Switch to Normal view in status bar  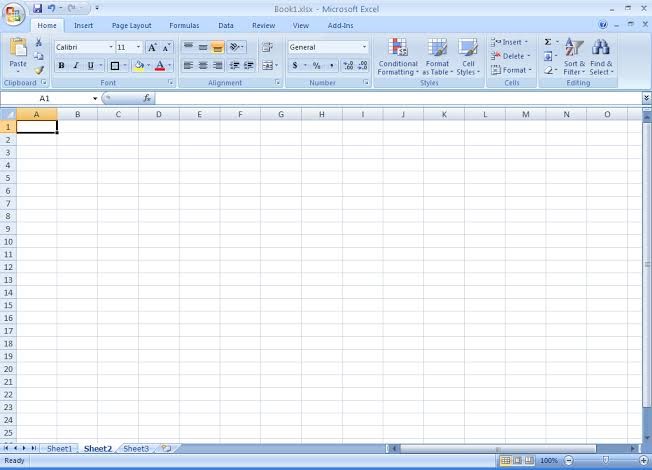click(x=506, y=460)
